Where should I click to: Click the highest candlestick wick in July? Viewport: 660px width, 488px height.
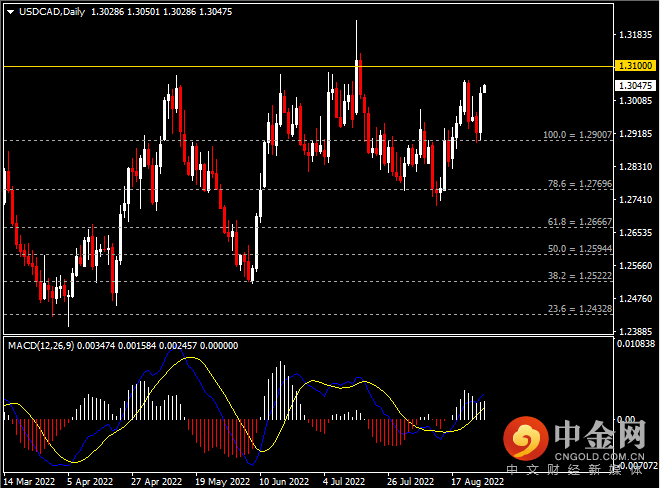click(357, 38)
